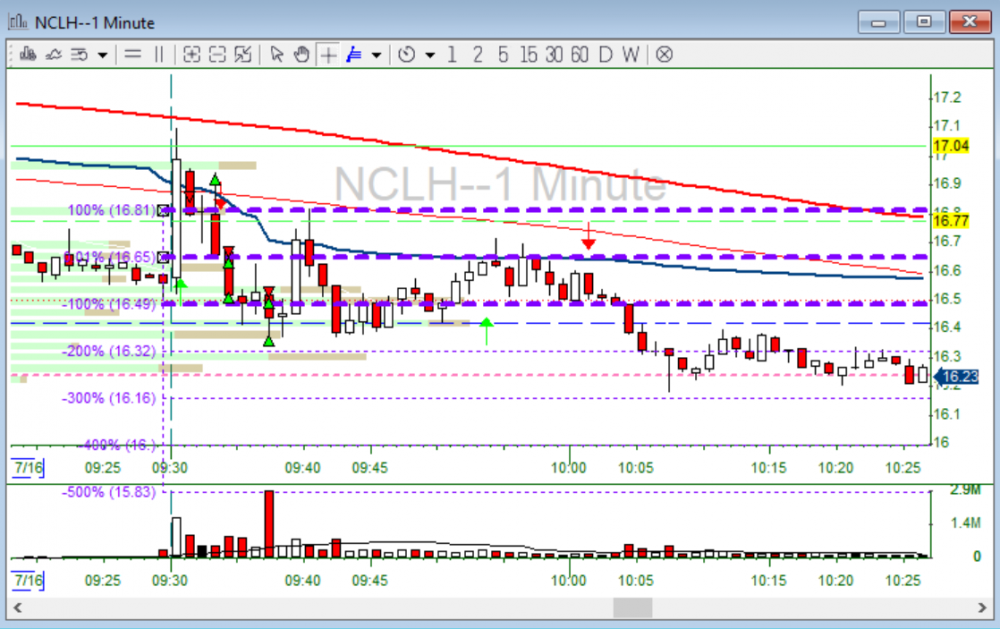Select the W weekly timeframe button
The image size is (1000, 629).
click(x=630, y=54)
